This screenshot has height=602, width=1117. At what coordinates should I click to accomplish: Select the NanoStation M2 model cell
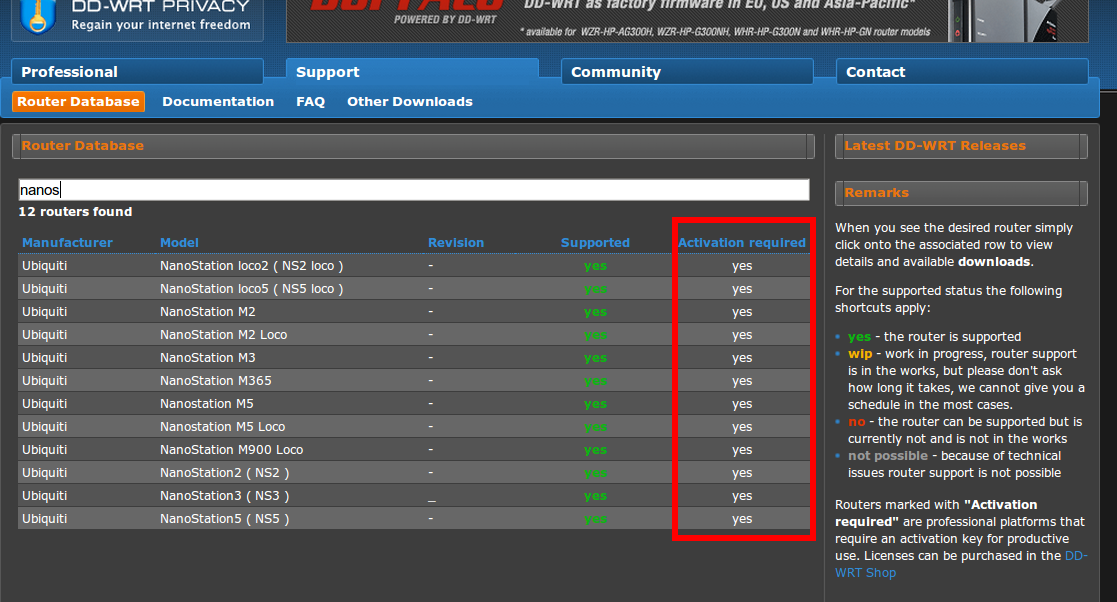pos(207,312)
